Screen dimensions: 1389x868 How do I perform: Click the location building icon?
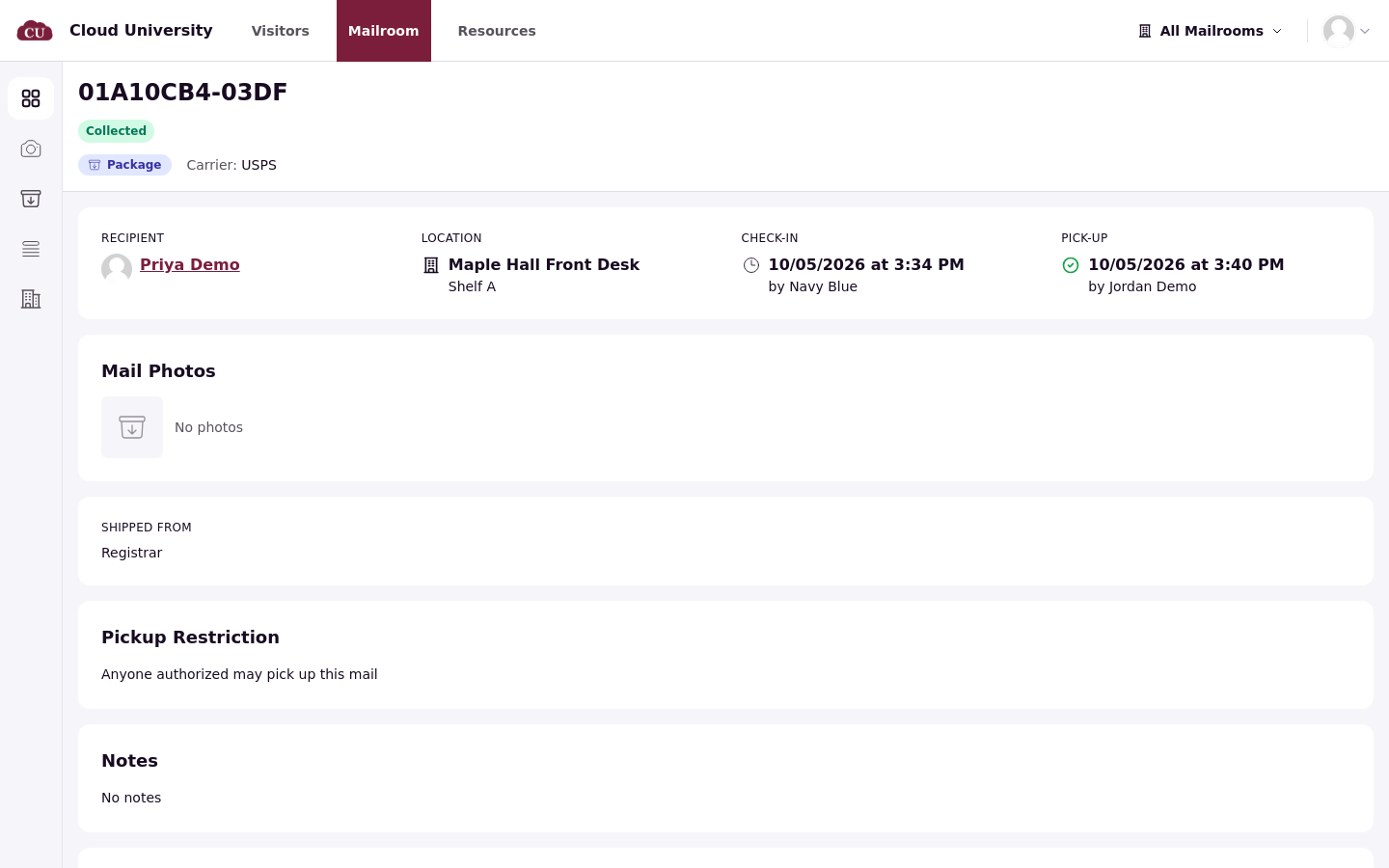(431, 265)
